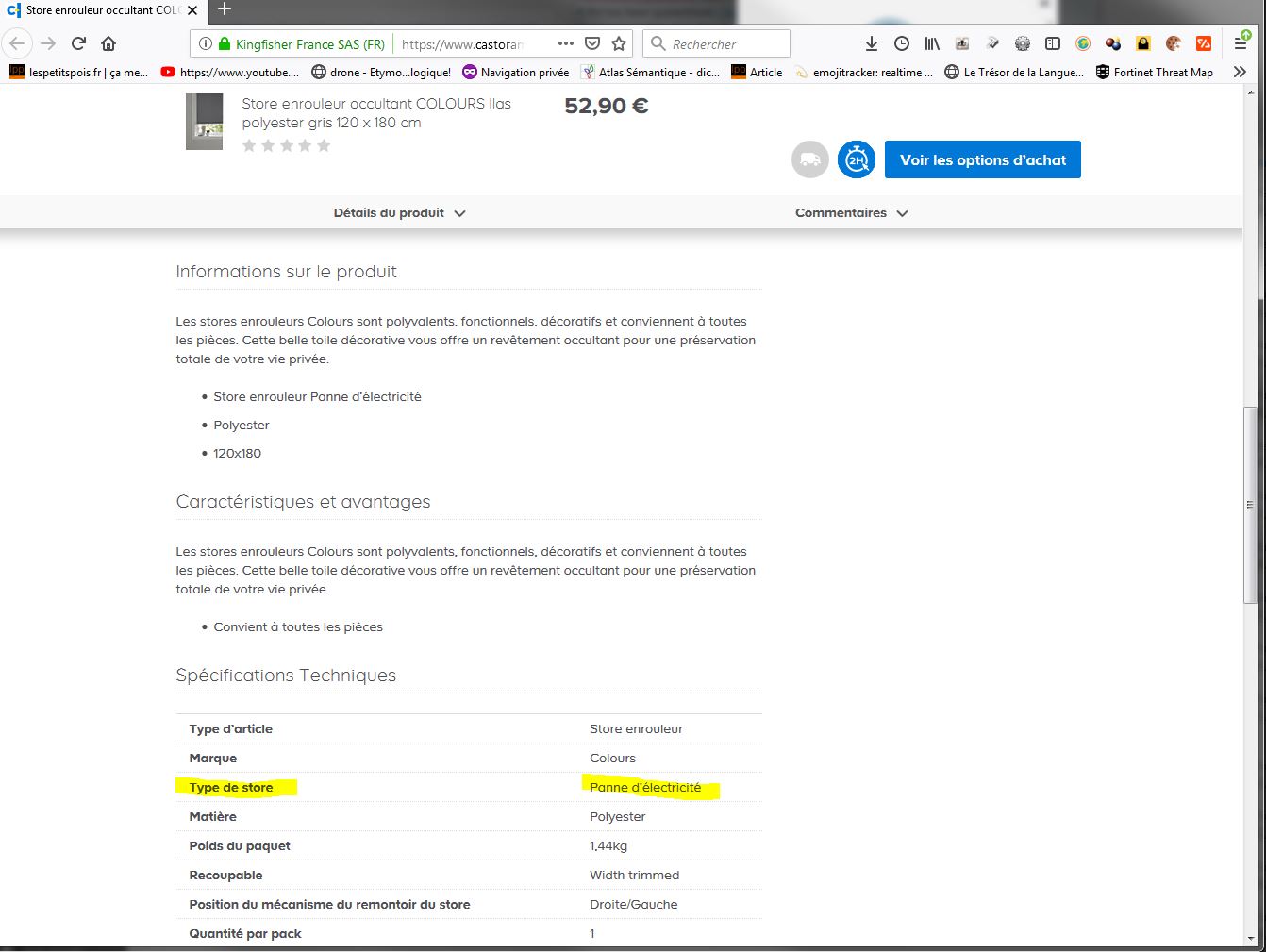This screenshot has width=1266, height=952.
Task: Toggle the sidebar view icon
Action: 1053,43
